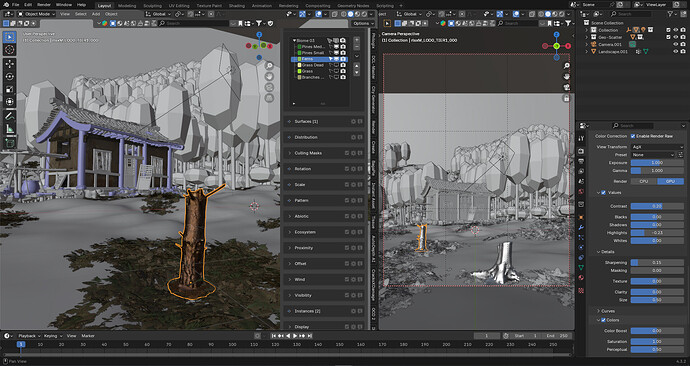
Task: Collapse the Biome 03 group
Action: click(294, 40)
